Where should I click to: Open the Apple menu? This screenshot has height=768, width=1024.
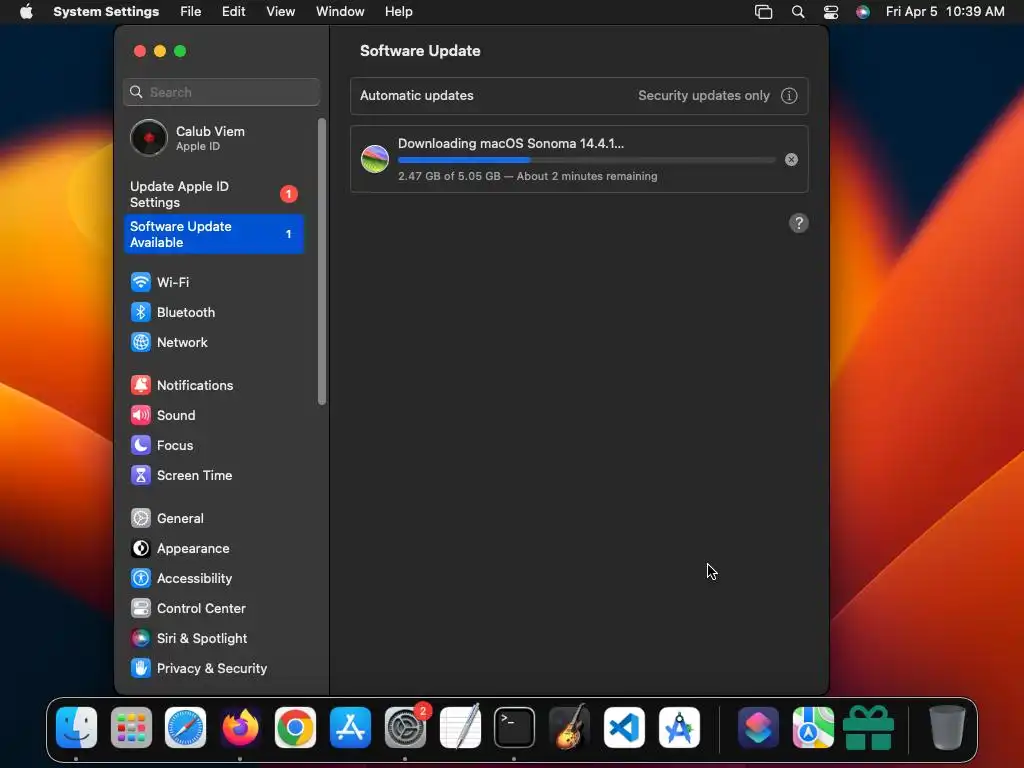[26, 12]
